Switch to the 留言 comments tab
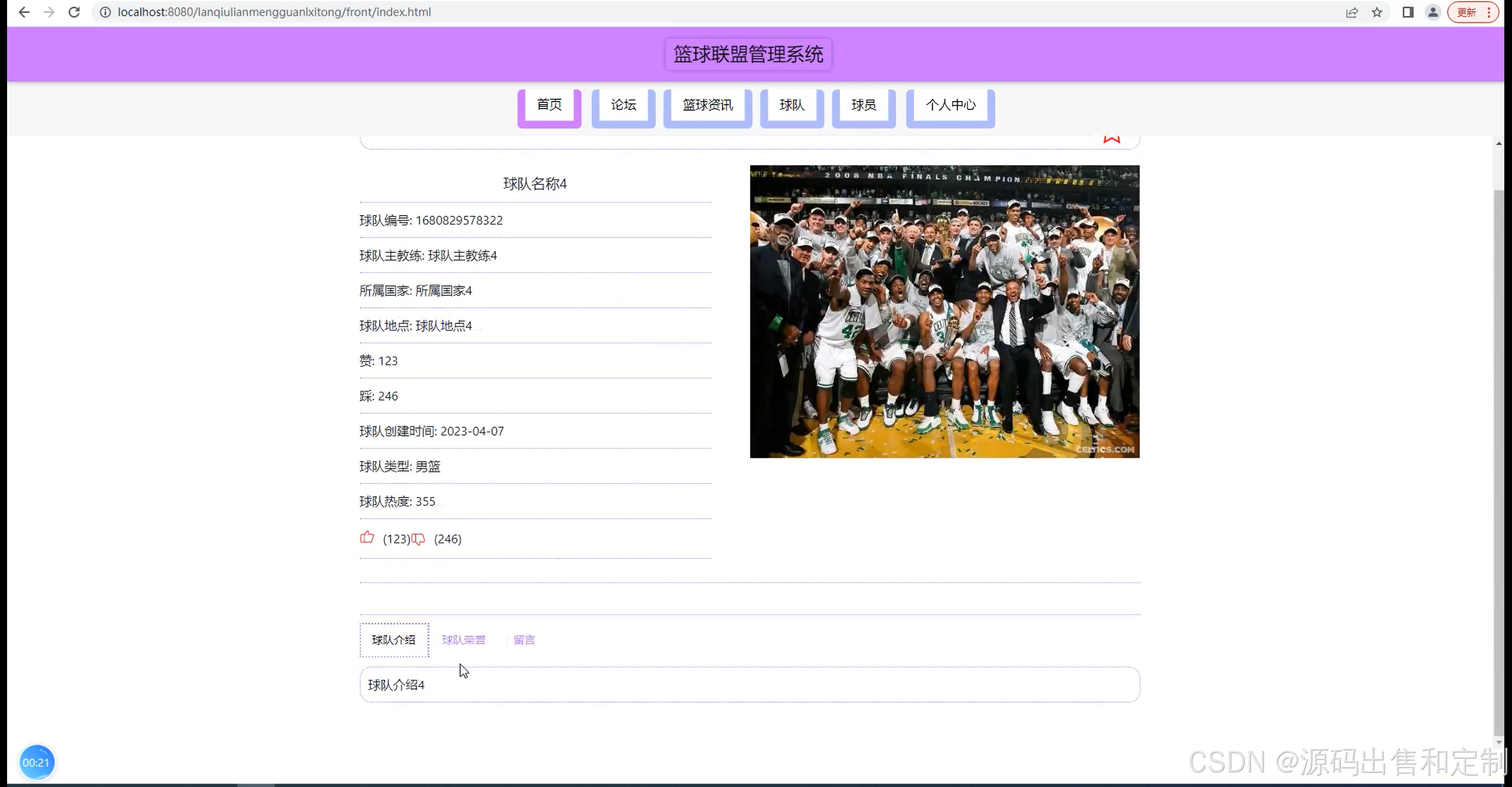Viewport: 1512px width, 787px height. click(x=524, y=640)
